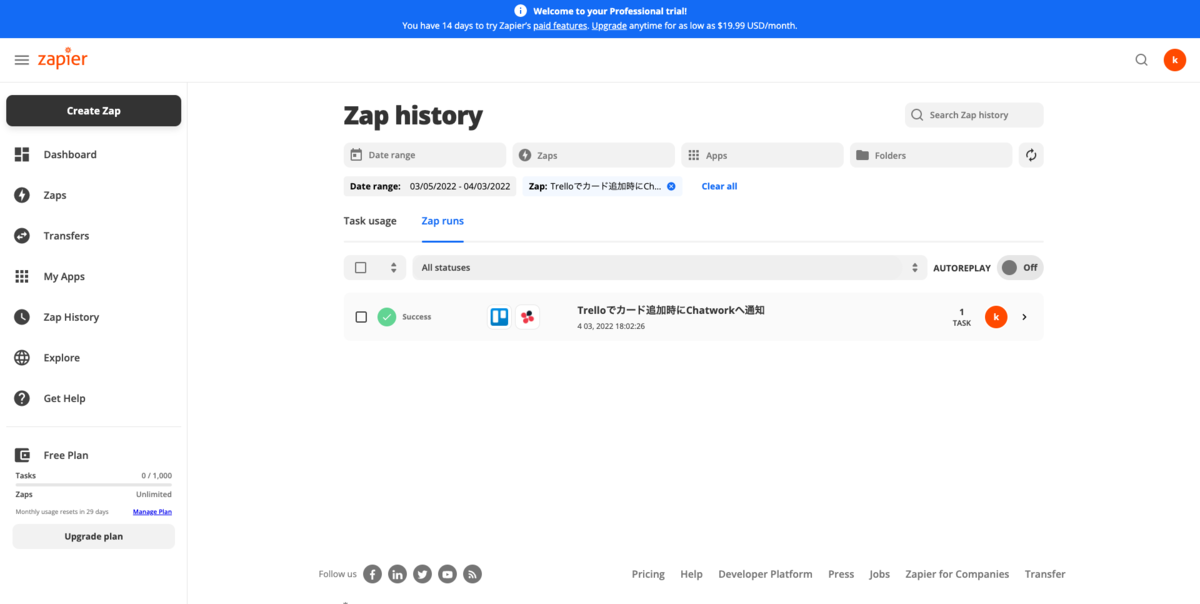The image size is (1200, 604).
Task: Click the Search Zap history input field
Action: point(973,114)
